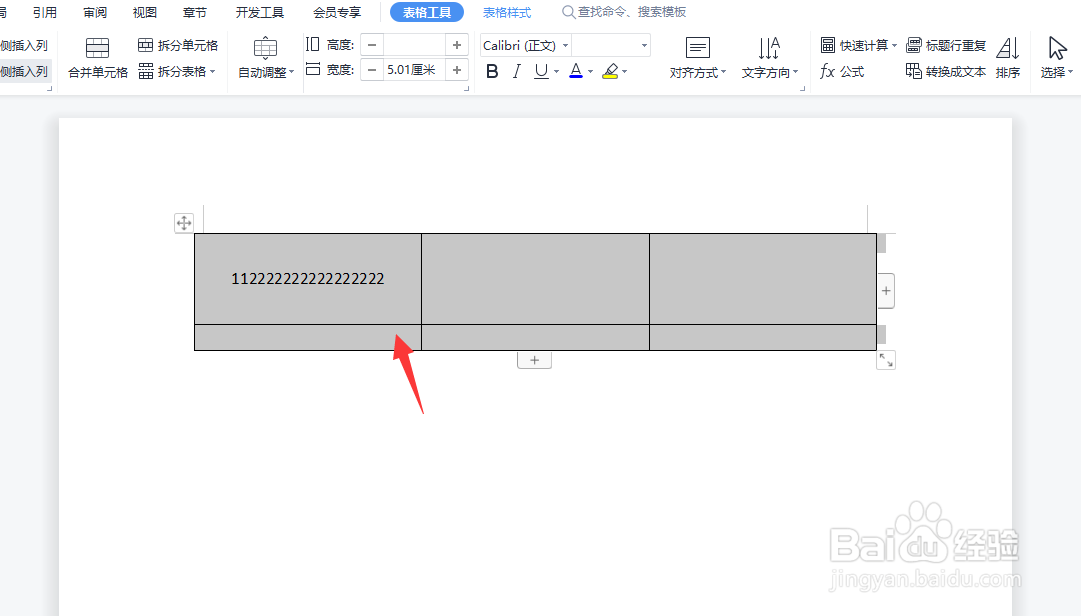
Task: Open the font color swatch picker
Action: pyautogui.click(x=578, y=71)
